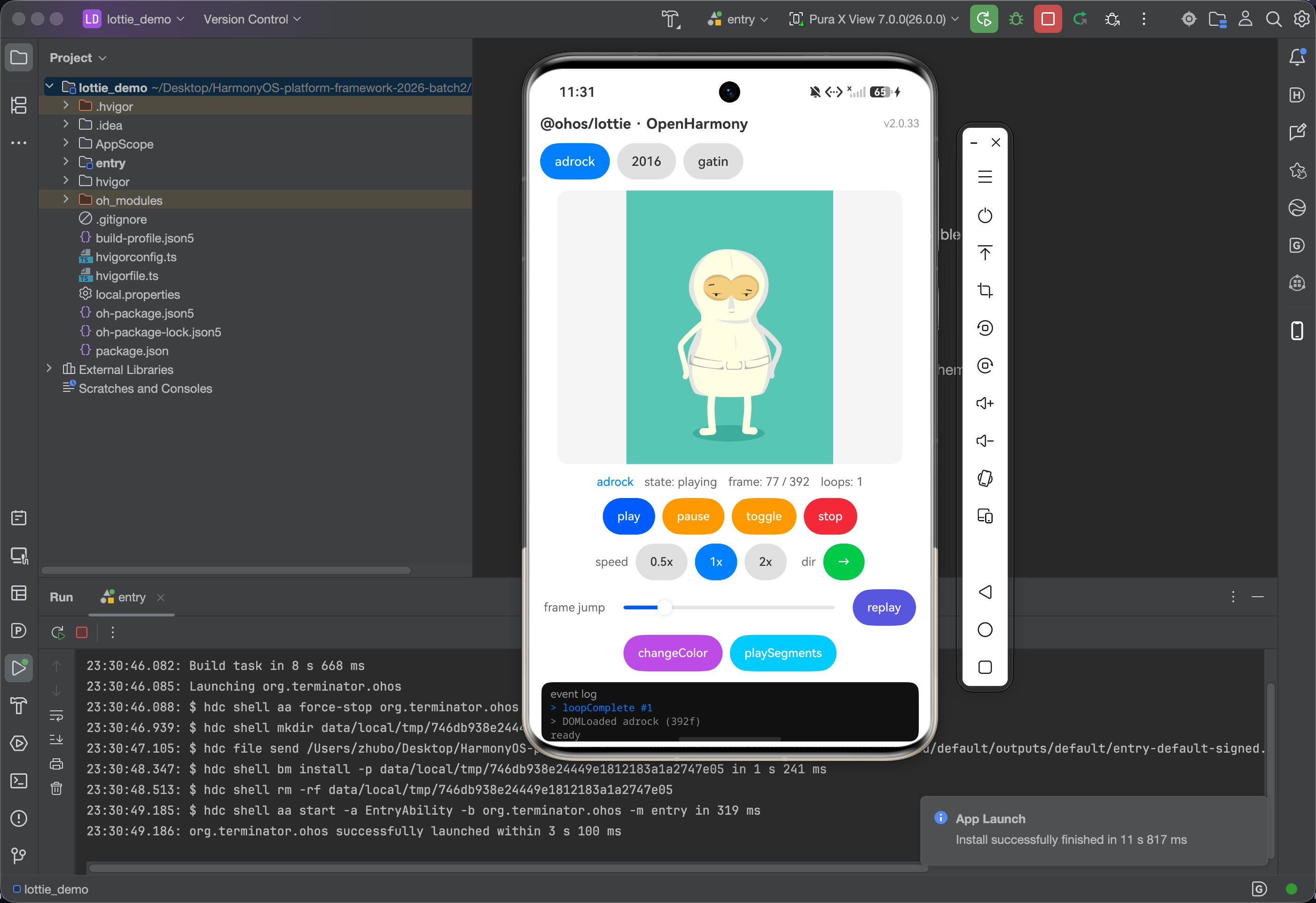Open the entry run configuration selector
Viewport: 1316px width, 903px height.
coord(738,19)
